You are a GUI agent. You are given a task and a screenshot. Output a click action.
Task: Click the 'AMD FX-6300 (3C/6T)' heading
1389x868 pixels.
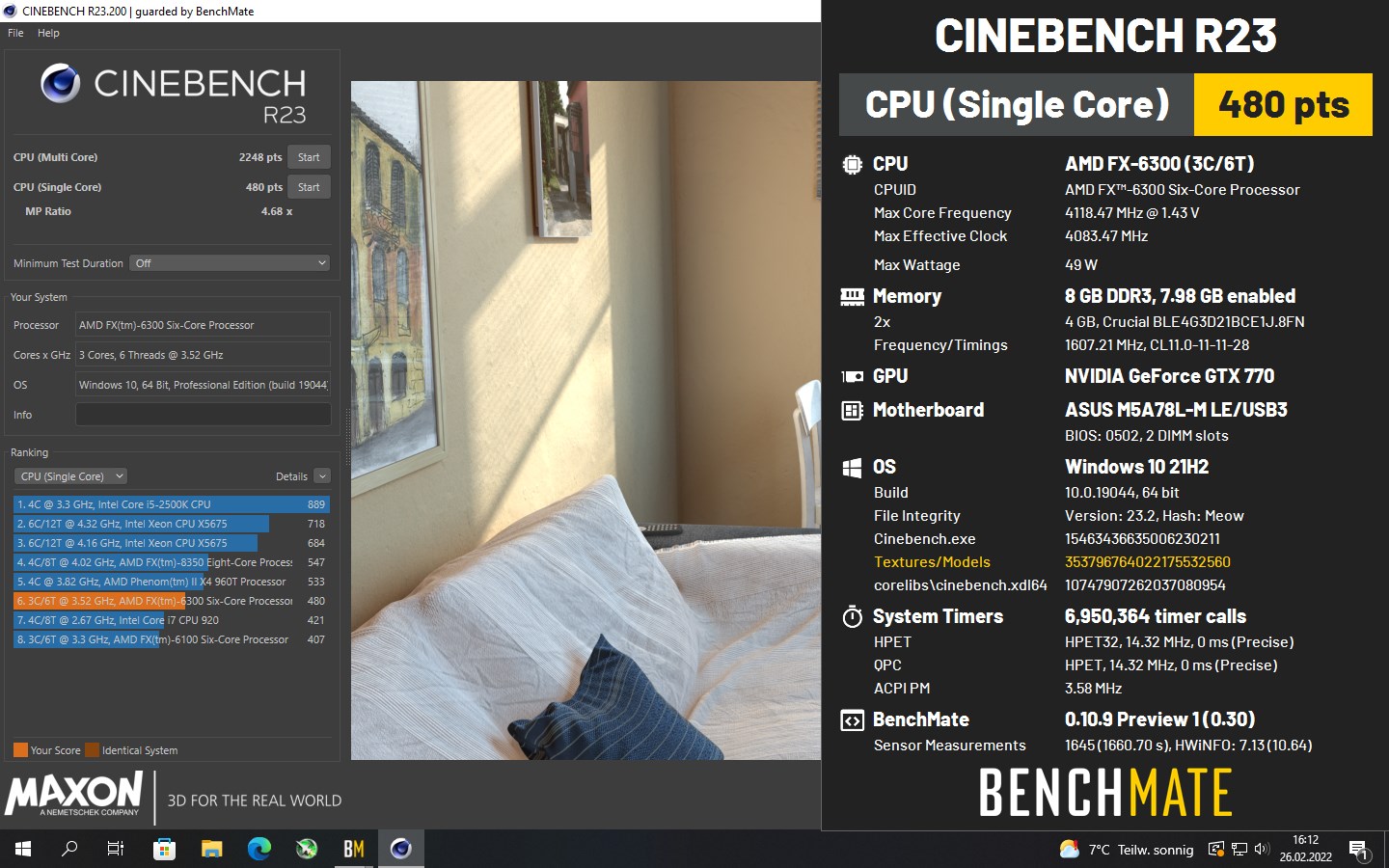[x=1159, y=165]
